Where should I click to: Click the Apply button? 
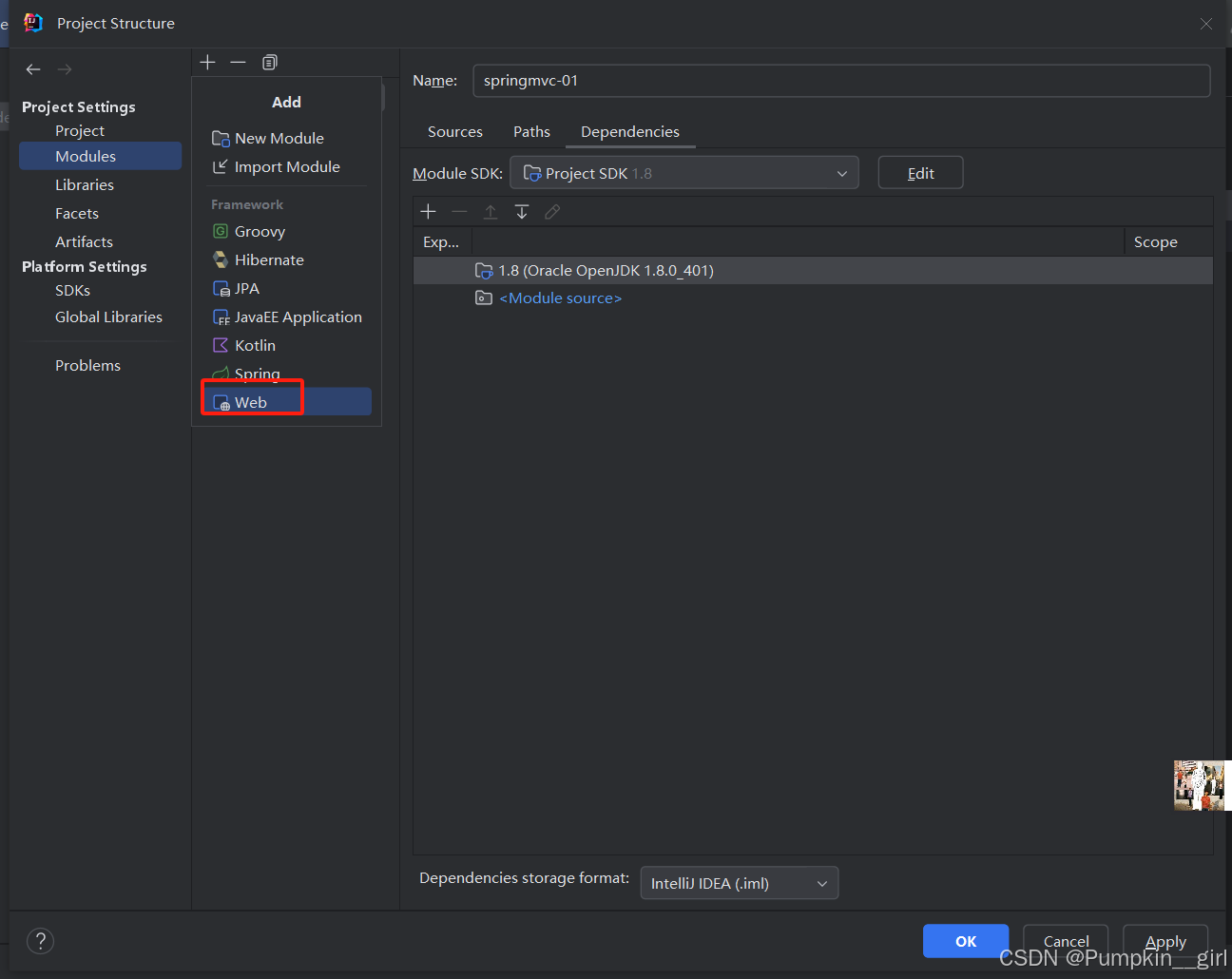click(1165, 941)
